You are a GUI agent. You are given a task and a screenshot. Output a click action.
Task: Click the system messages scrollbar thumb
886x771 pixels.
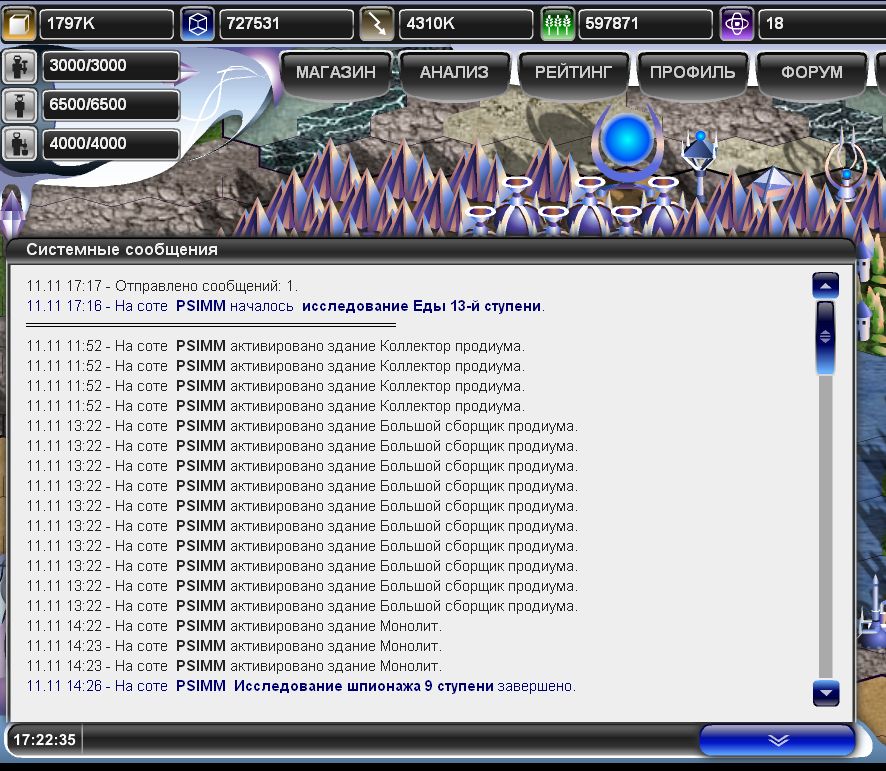[825, 337]
